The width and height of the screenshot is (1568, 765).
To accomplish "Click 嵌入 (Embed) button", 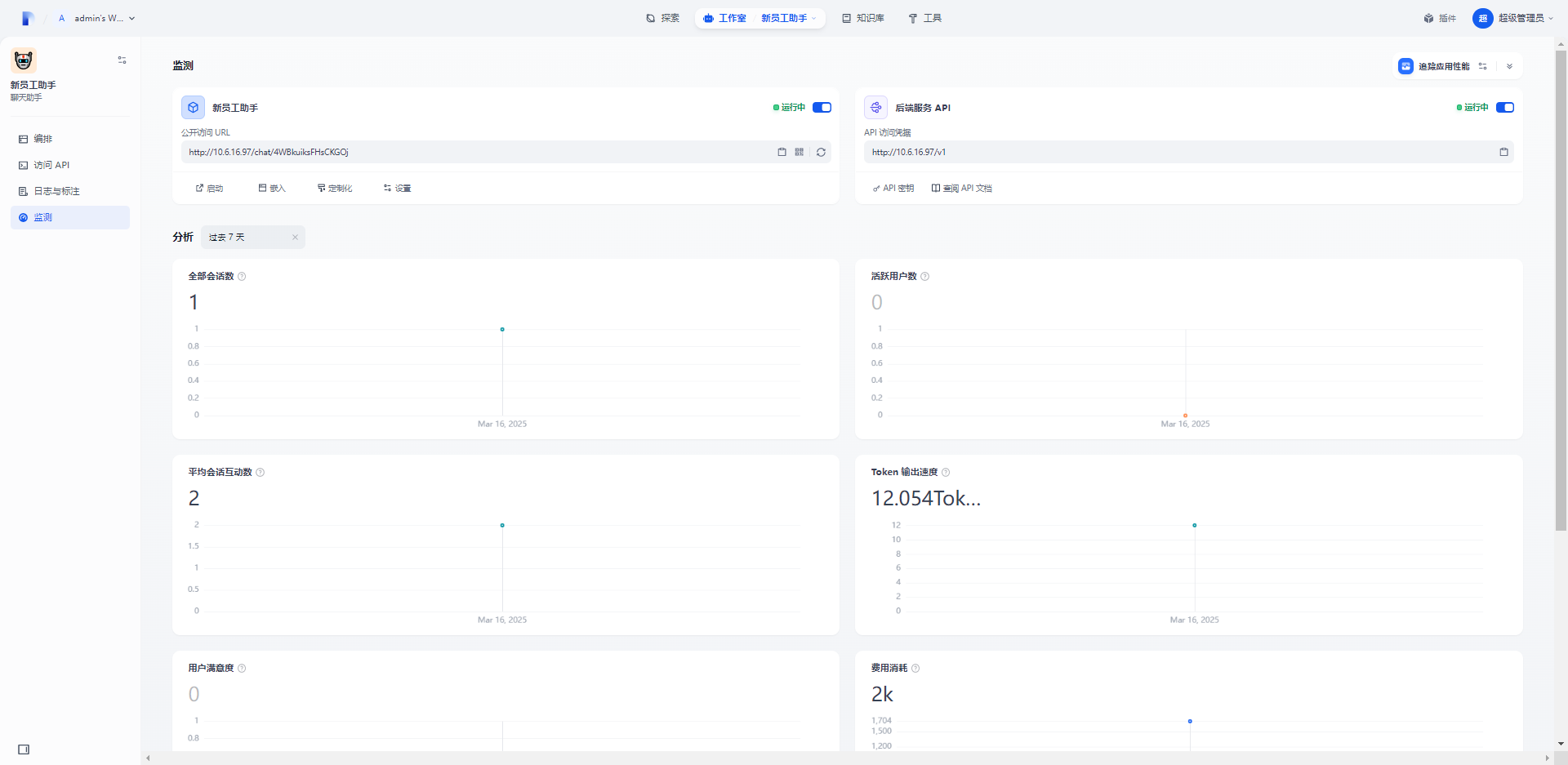I will pos(272,188).
